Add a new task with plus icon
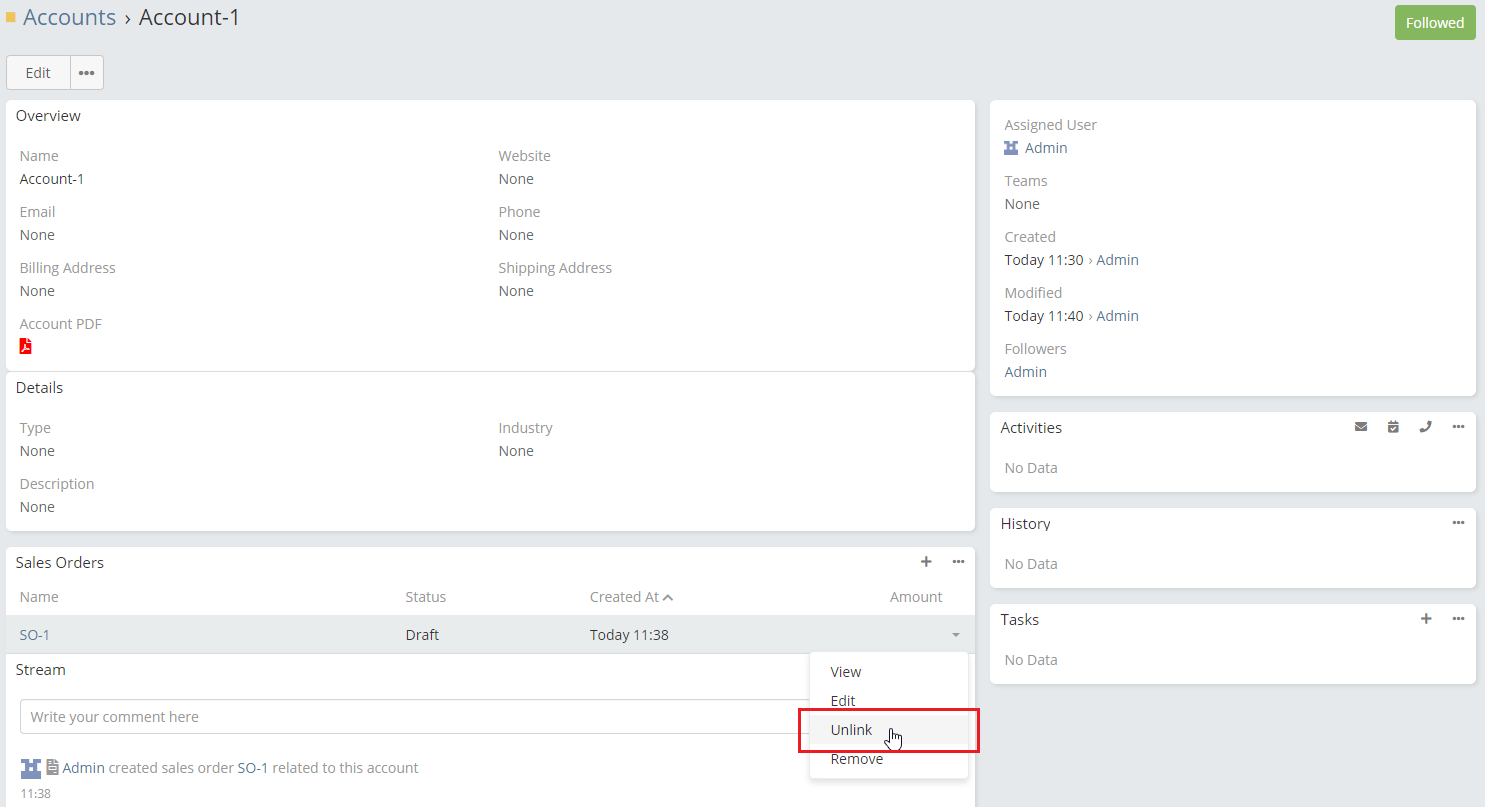 [1426, 619]
